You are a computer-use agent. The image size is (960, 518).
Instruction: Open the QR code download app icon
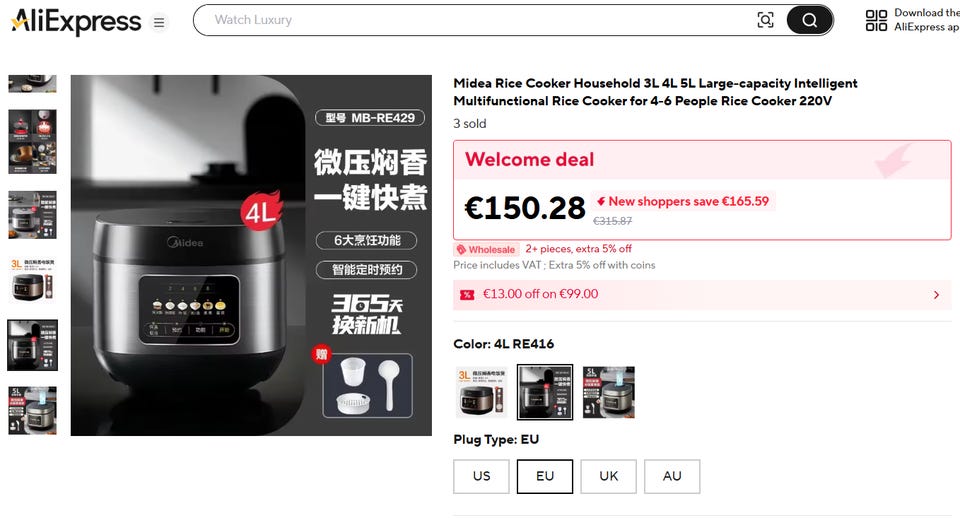click(x=876, y=20)
